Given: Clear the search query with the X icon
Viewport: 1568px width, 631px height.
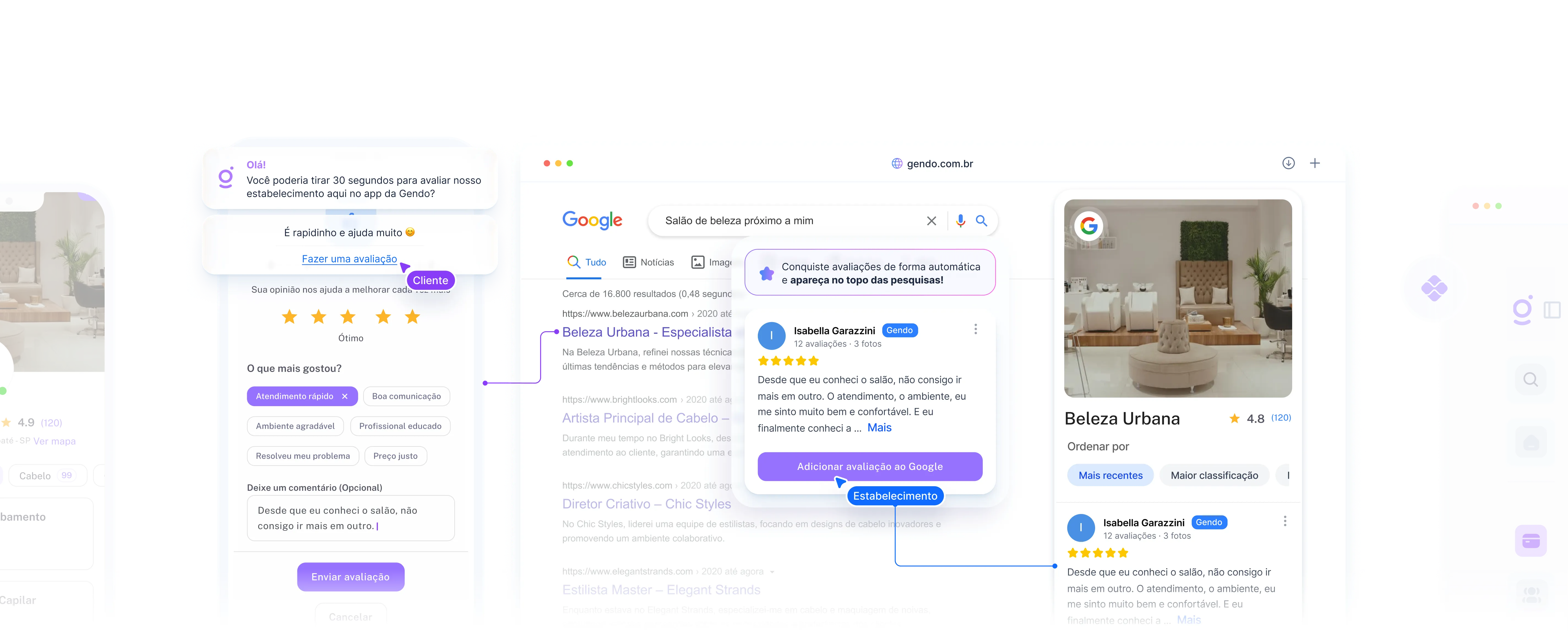Looking at the screenshot, I should (931, 221).
